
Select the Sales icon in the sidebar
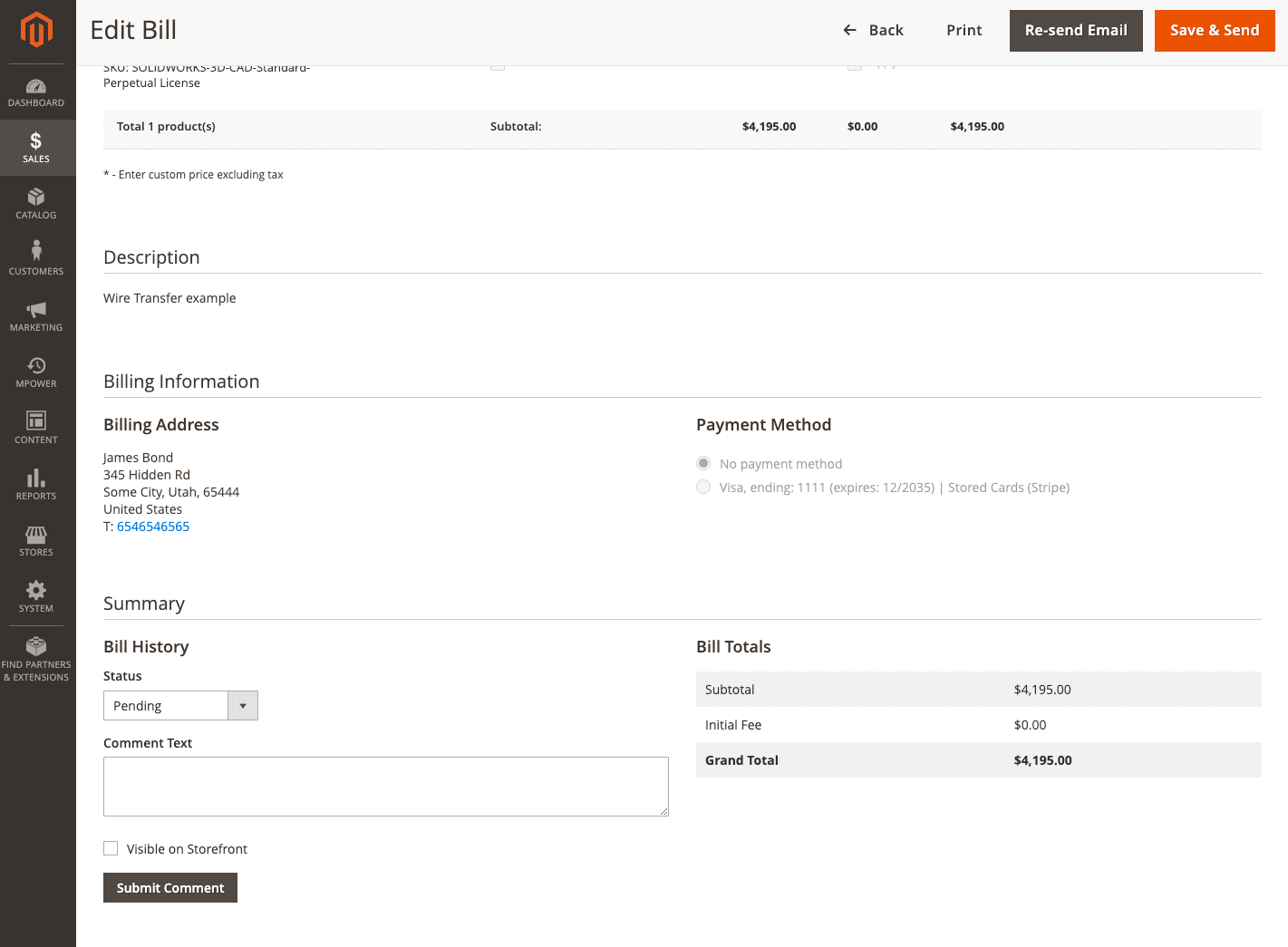pos(36,147)
